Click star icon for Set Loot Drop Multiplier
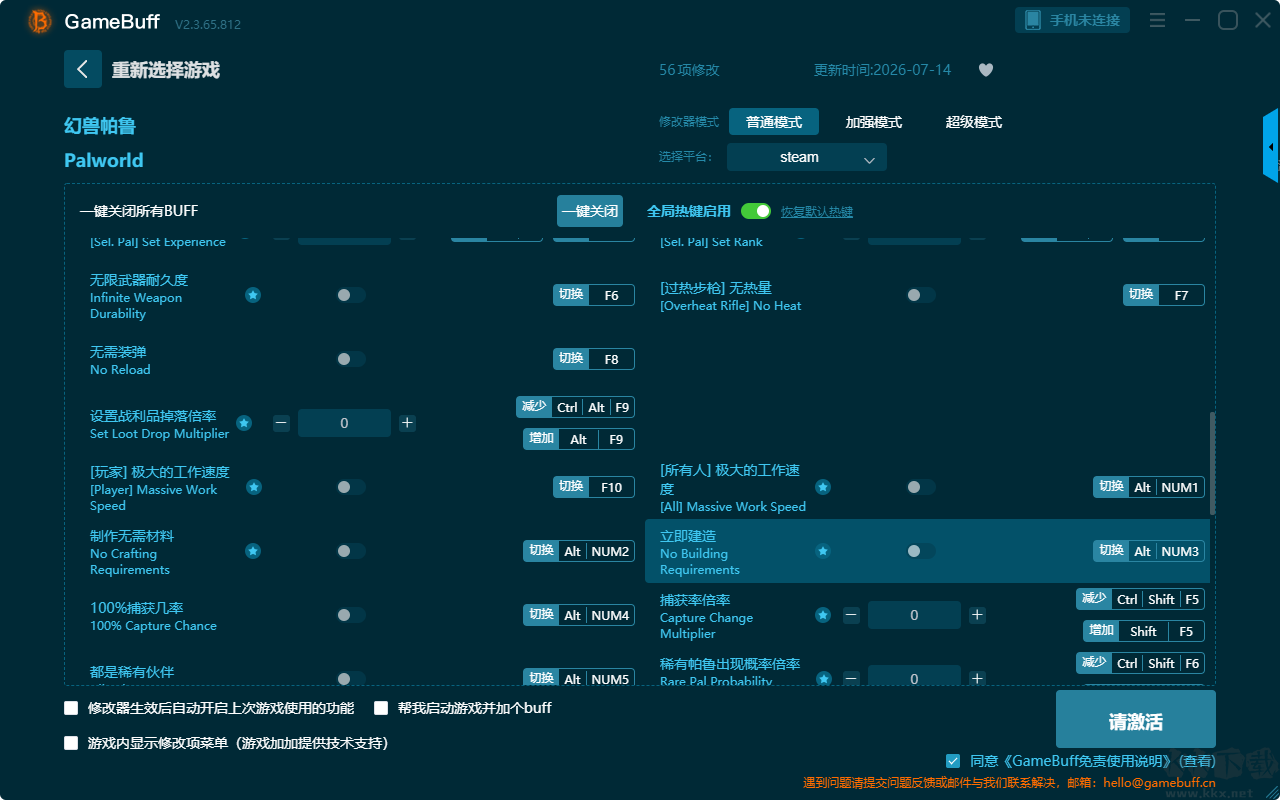Viewport: 1280px width, 800px height. point(244,423)
